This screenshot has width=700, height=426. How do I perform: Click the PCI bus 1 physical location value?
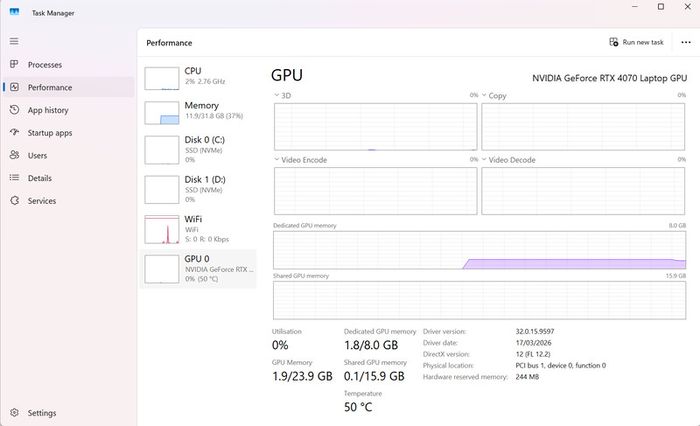561,365
